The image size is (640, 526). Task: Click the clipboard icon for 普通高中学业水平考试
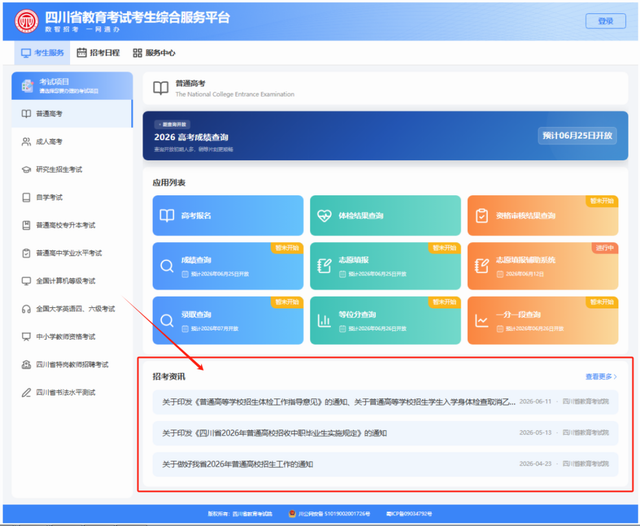click(26, 253)
